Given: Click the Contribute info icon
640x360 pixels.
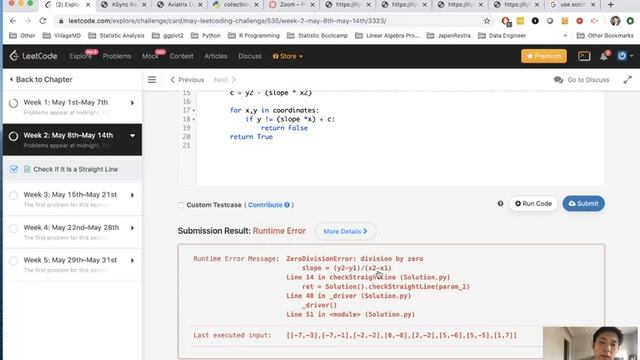Looking at the screenshot, I should pos(287,205).
